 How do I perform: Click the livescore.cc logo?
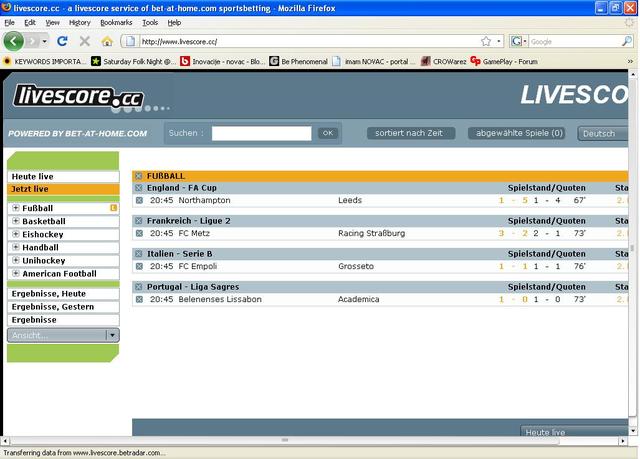coord(78,97)
